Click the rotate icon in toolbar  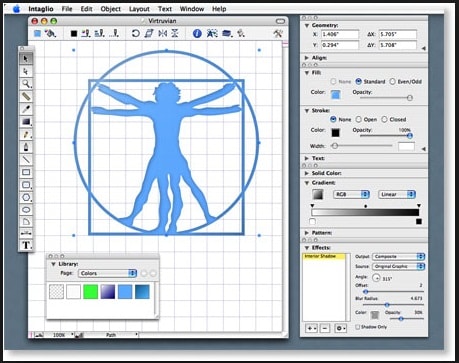135,33
